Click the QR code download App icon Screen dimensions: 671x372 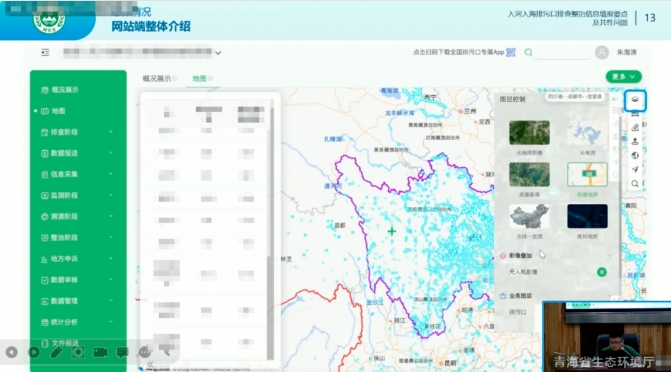pyautogui.click(x=511, y=52)
